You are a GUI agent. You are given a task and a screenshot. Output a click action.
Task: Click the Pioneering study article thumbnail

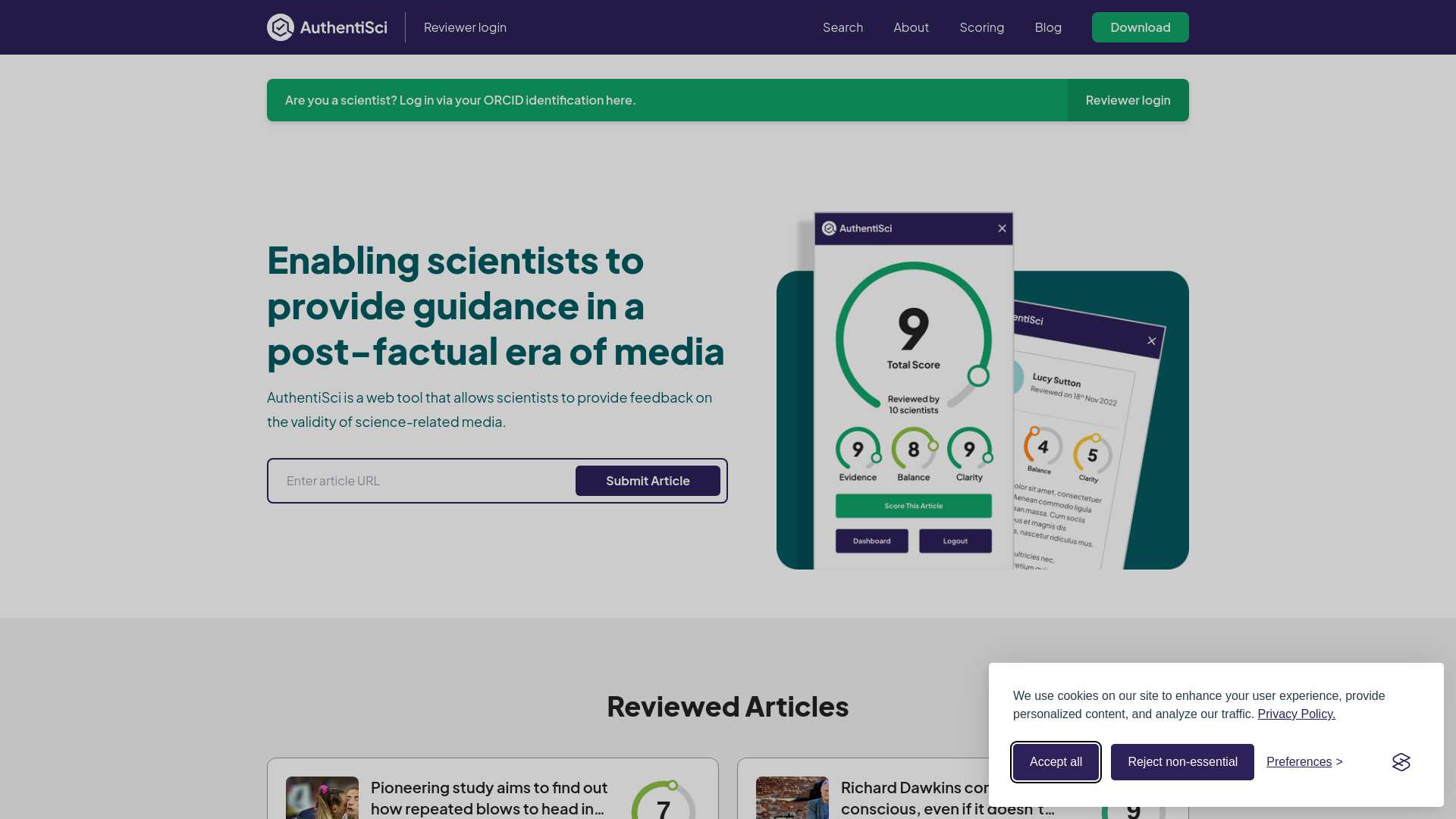[322, 798]
